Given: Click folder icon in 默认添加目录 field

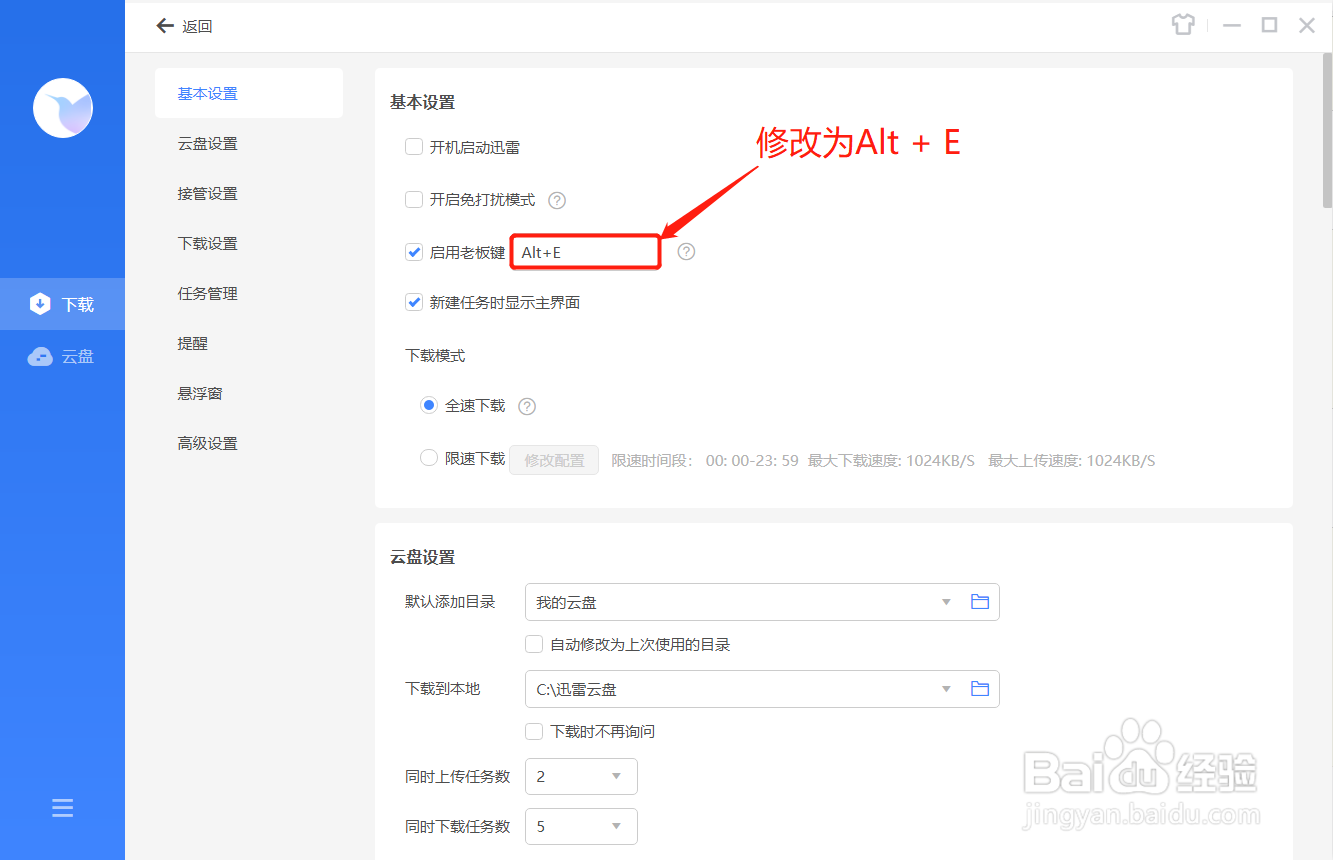Looking at the screenshot, I should pos(980,602).
